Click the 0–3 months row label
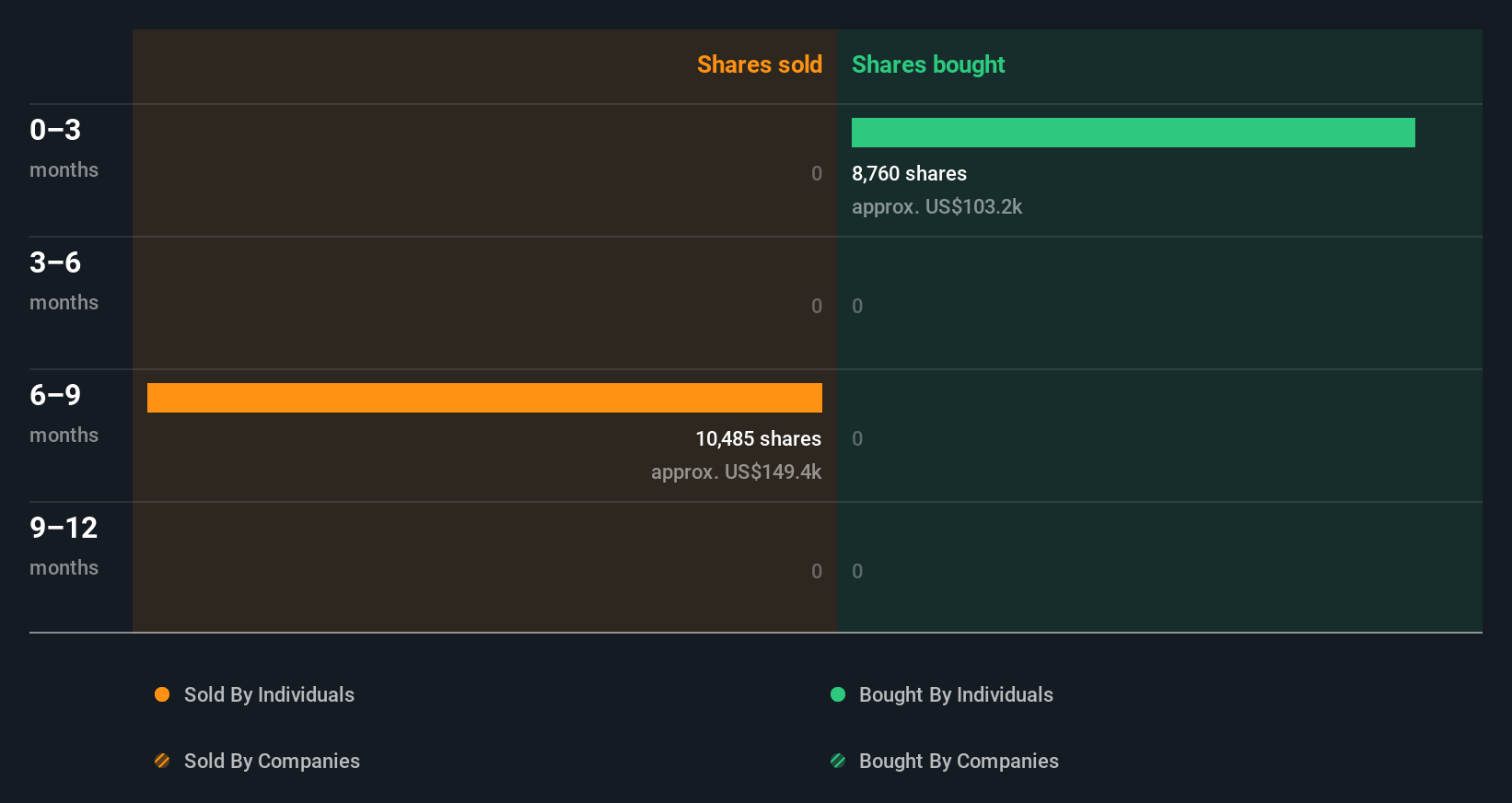 click(64, 147)
